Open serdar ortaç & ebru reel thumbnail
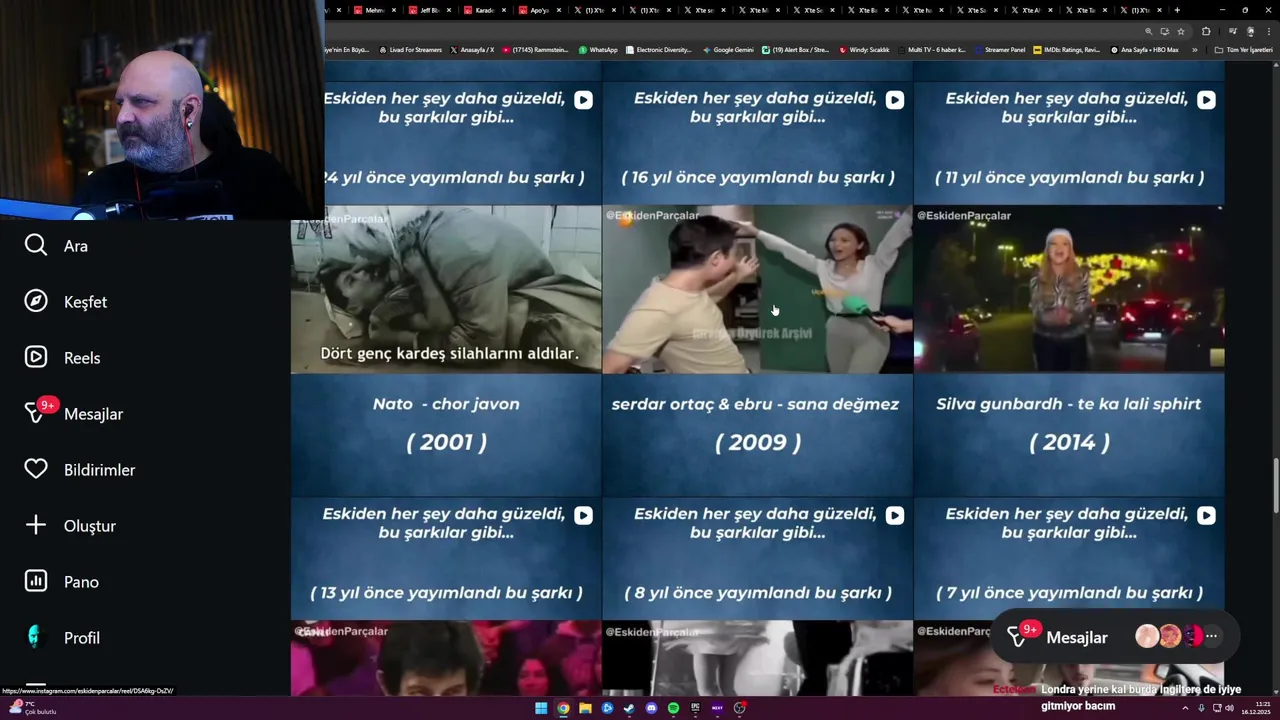The image size is (1280, 720). coord(758,289)
